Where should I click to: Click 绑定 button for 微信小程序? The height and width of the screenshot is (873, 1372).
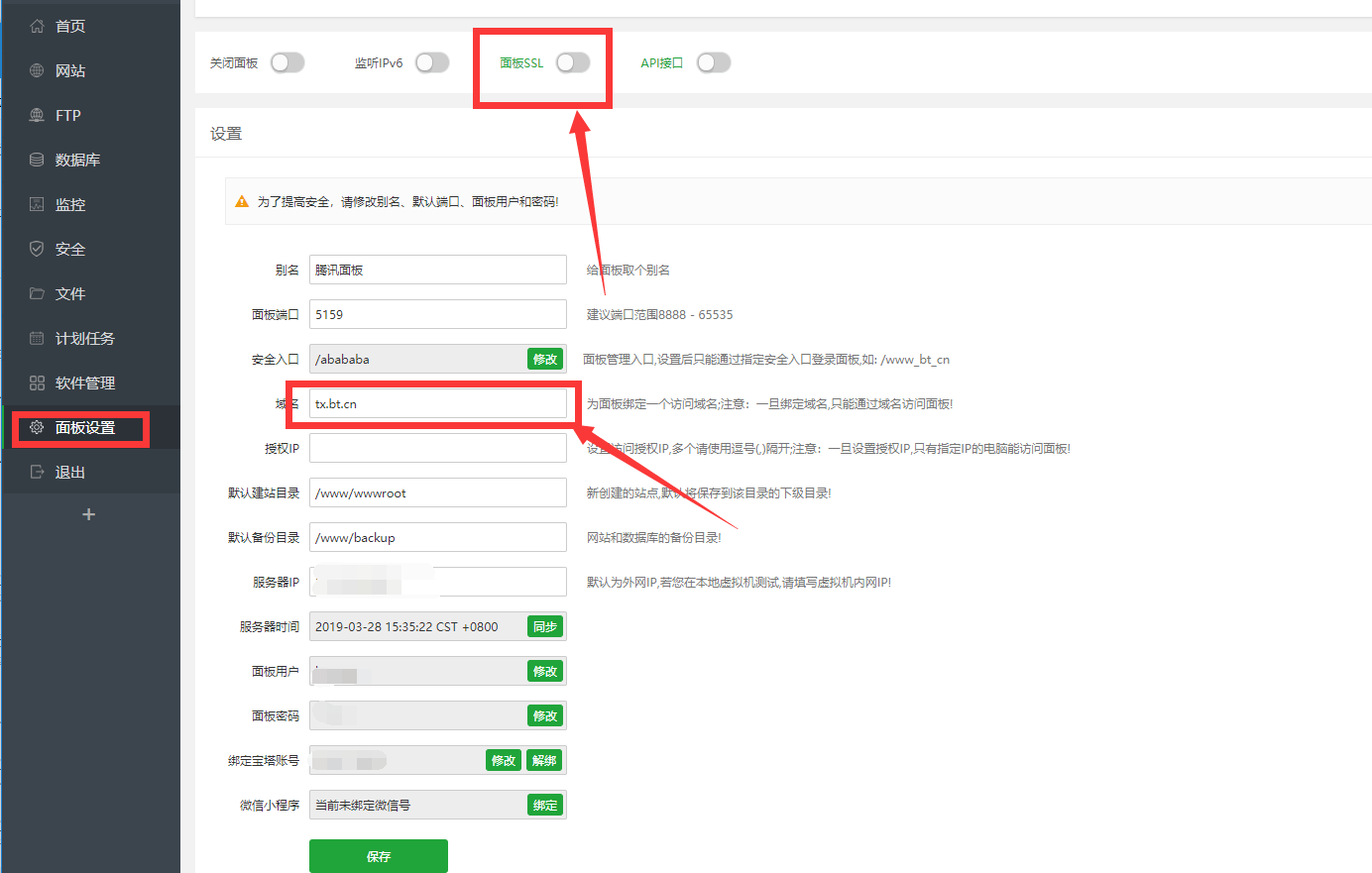545,805
